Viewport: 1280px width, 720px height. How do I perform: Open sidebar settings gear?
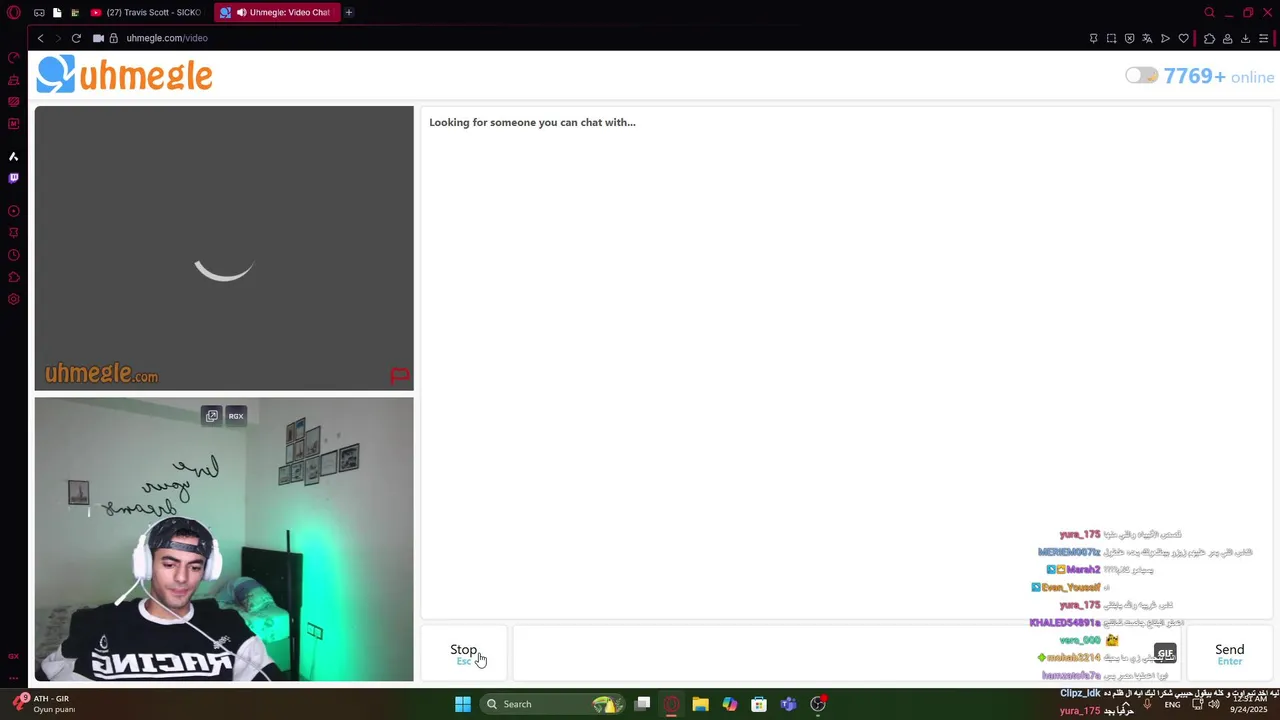[x=14, y=299]
